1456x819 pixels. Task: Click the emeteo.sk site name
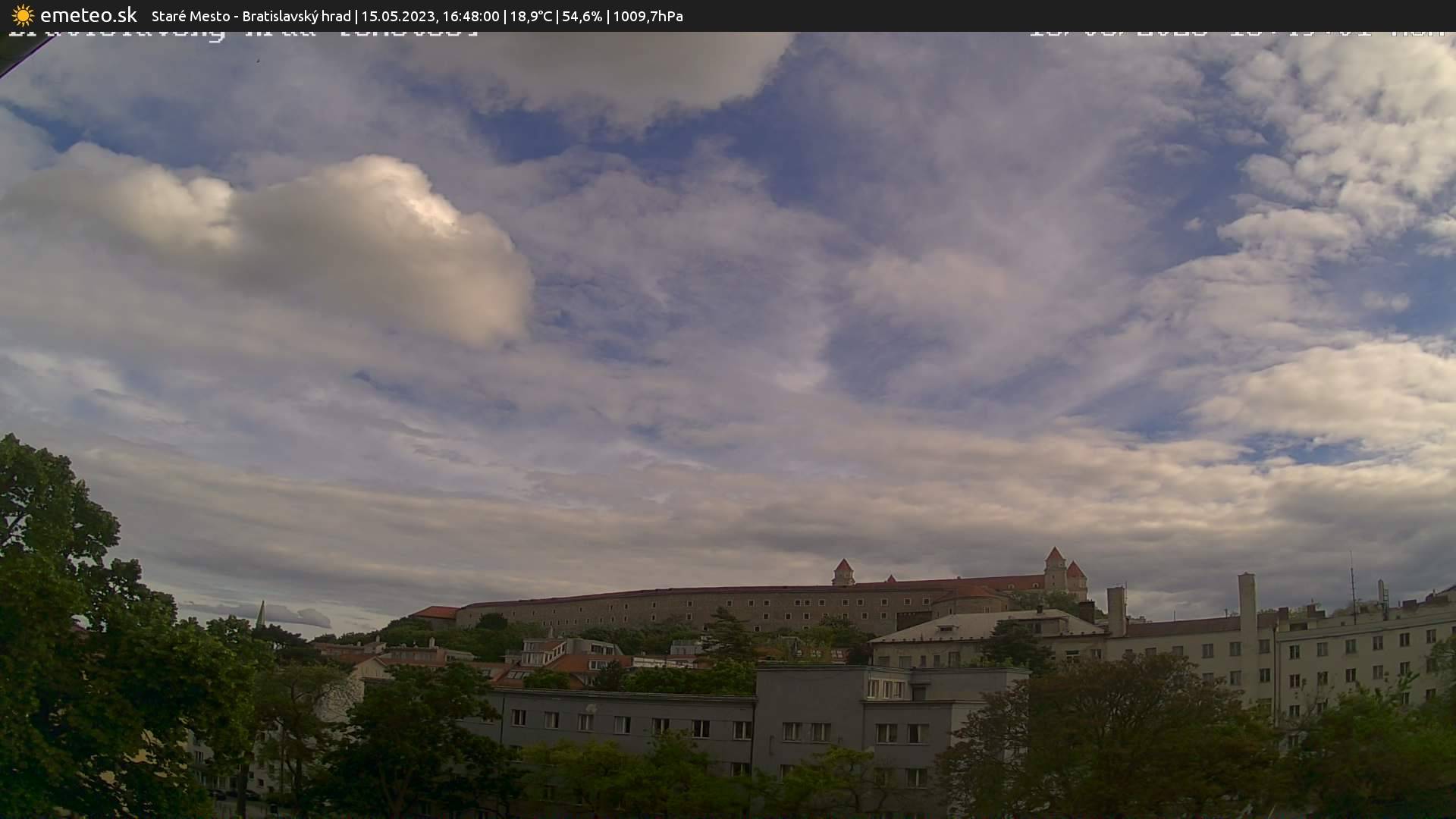click(x=89, y=15)
